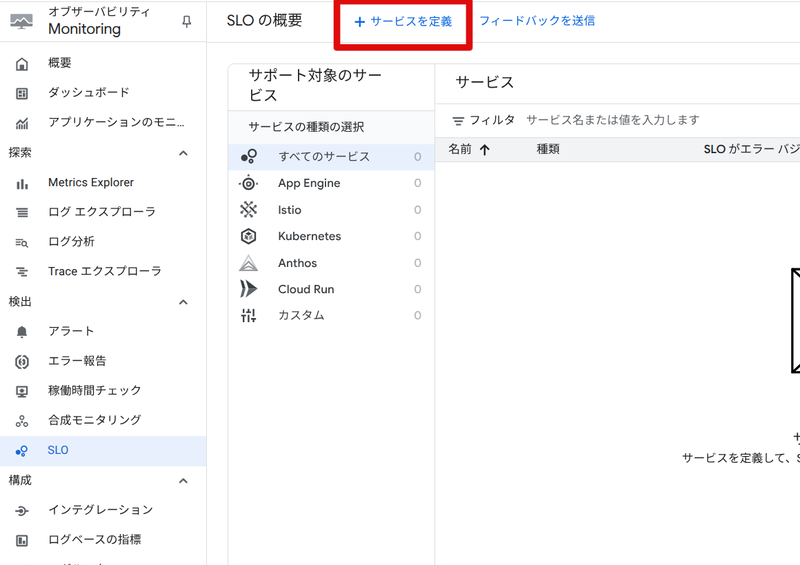The width and height of the screenshot is (800, 565).
Task: Click the すべてのサービス icon
Action: tap(248, 156)
